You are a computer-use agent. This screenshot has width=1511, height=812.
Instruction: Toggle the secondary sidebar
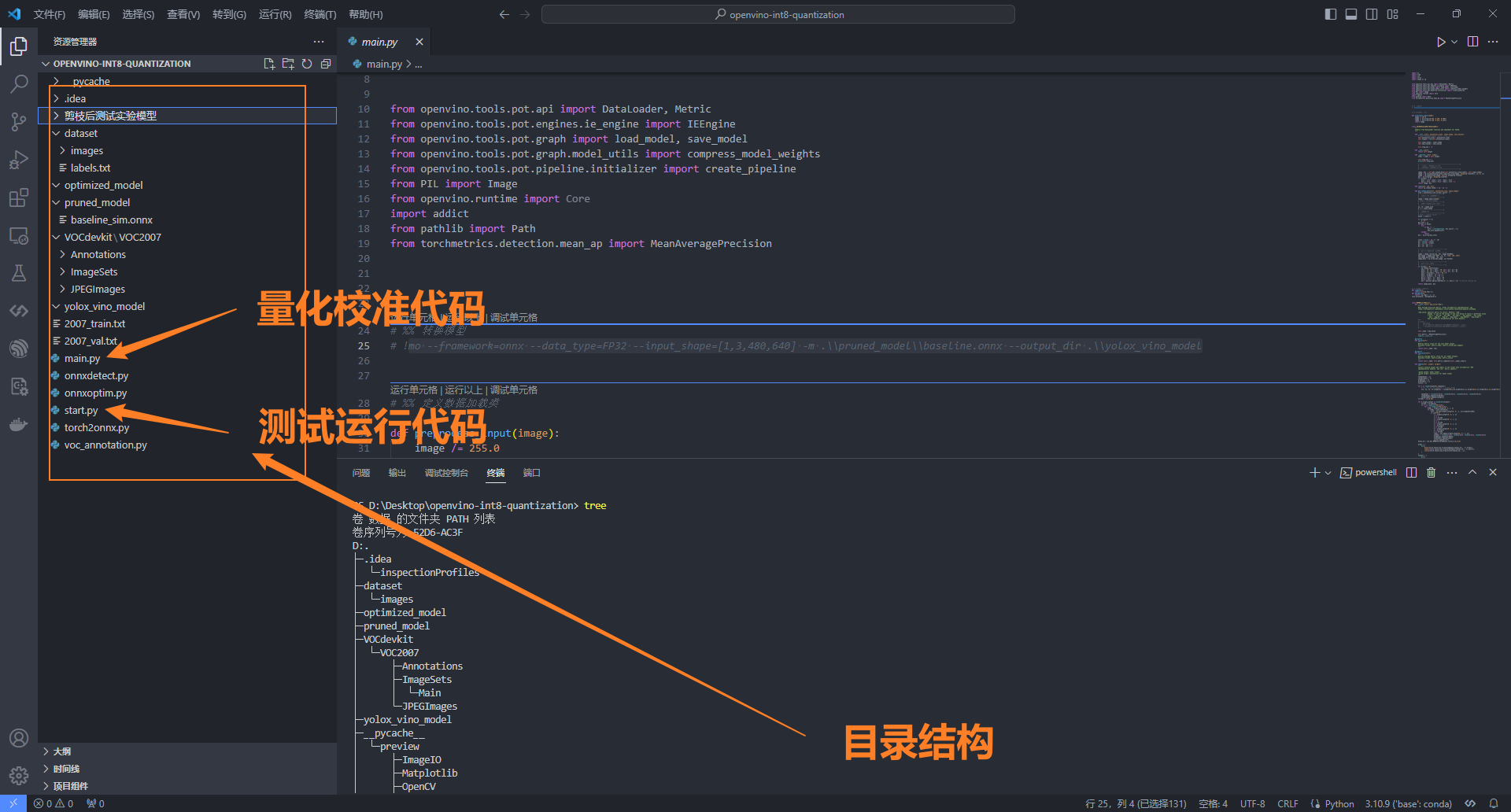(x=1372, y=13)
